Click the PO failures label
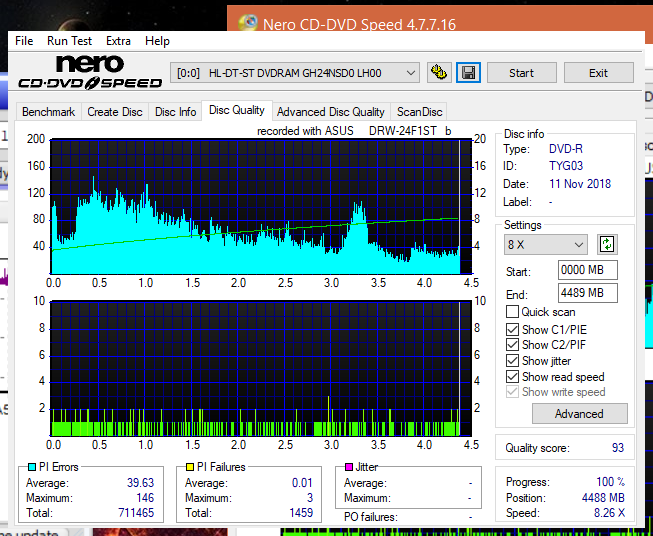Viewport: 653px width, 536px height. 371,518
